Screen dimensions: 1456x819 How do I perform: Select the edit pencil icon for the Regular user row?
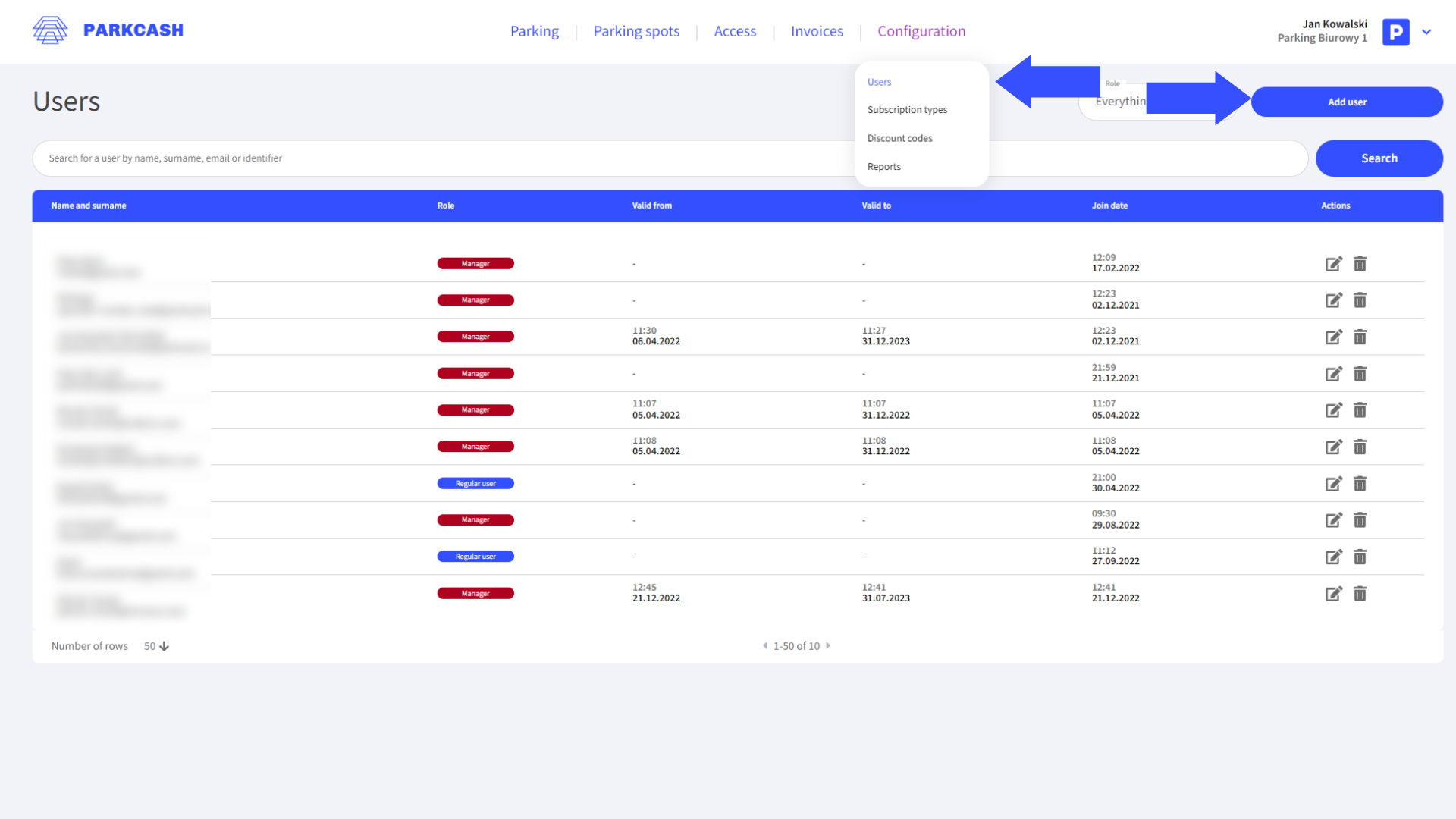coord(1334,483)
